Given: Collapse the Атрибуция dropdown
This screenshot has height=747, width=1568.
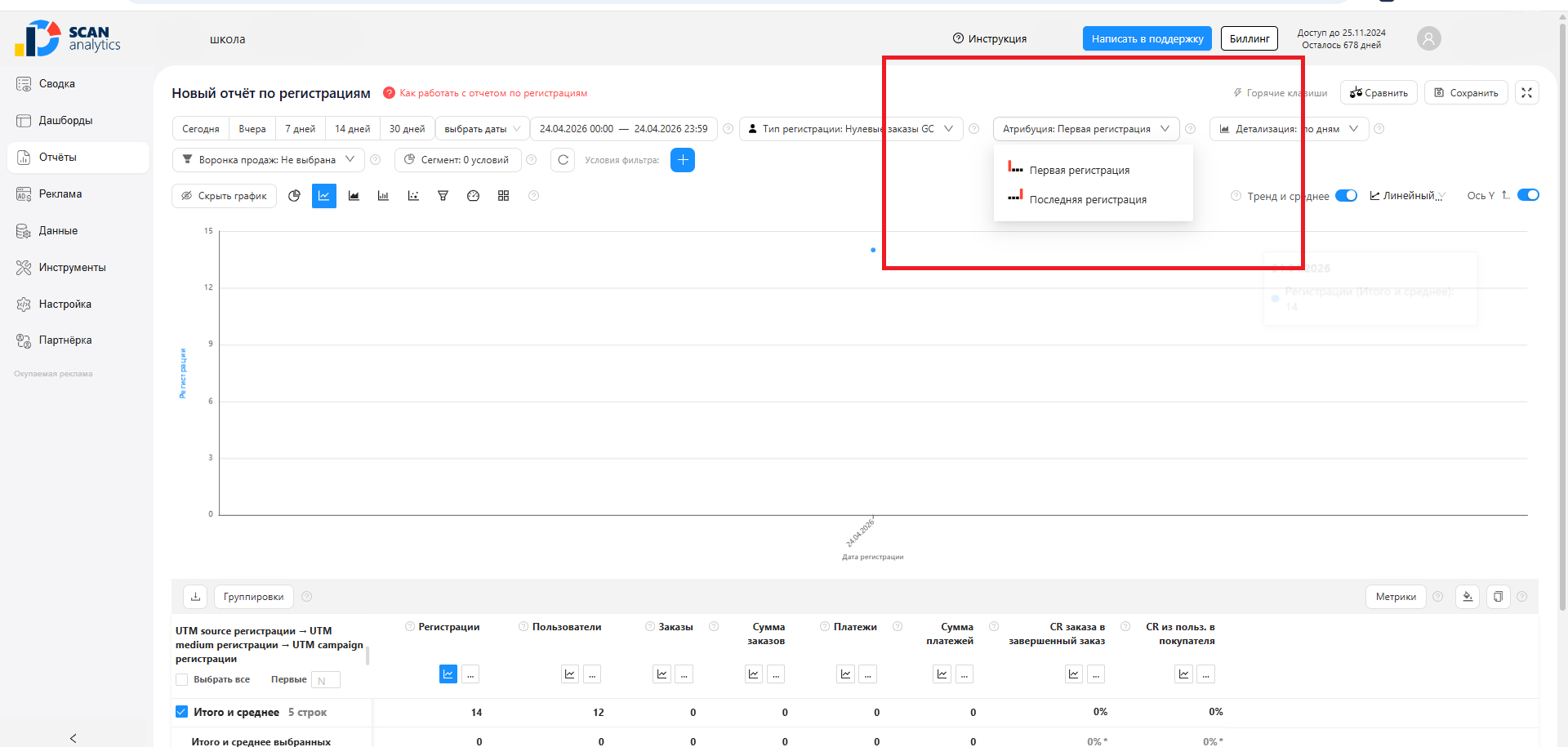Looking at the screenshot, I should click(1086, 129).
